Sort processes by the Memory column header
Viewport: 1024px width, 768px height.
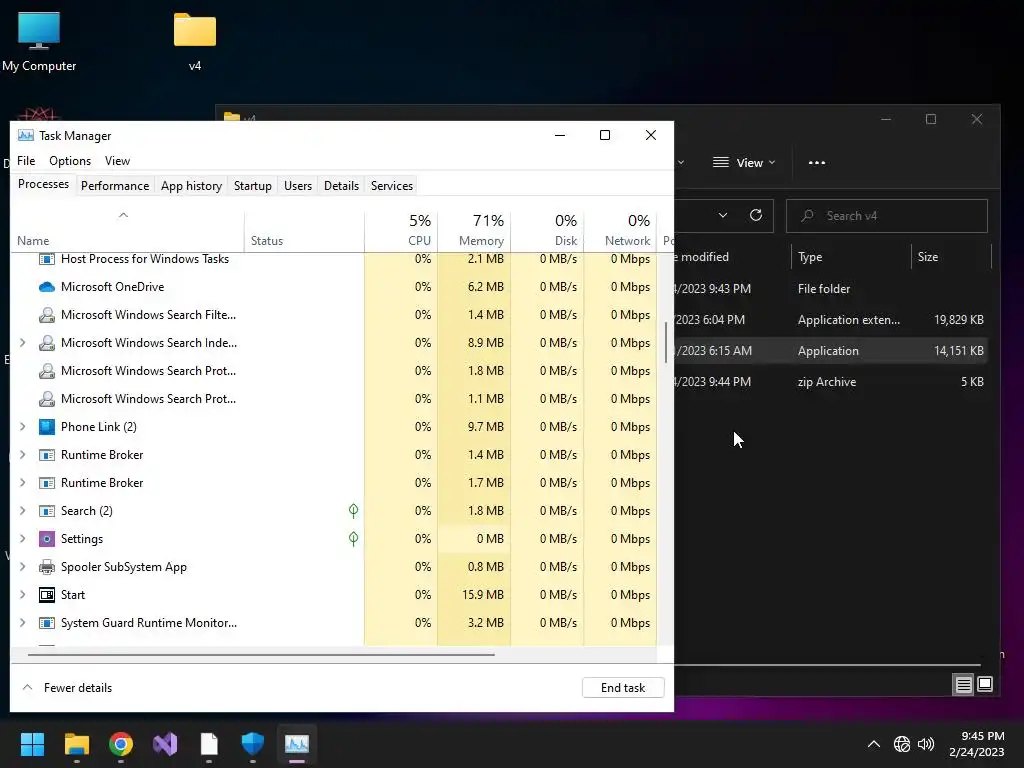tap(474, 230)
